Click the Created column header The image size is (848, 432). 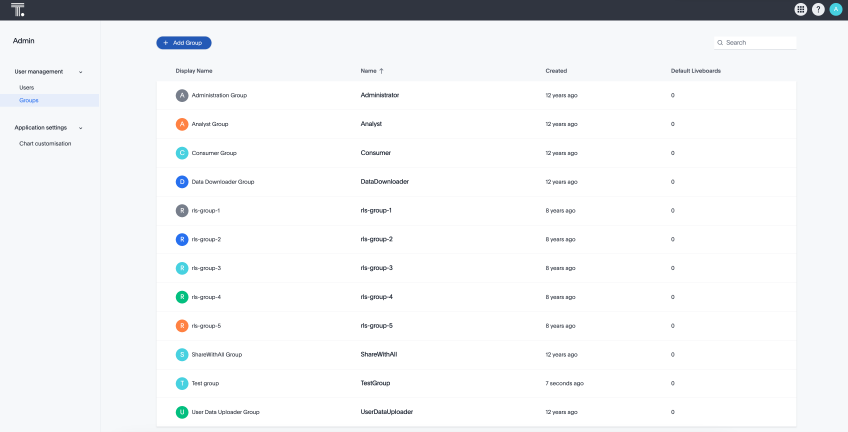pos(556,71)
